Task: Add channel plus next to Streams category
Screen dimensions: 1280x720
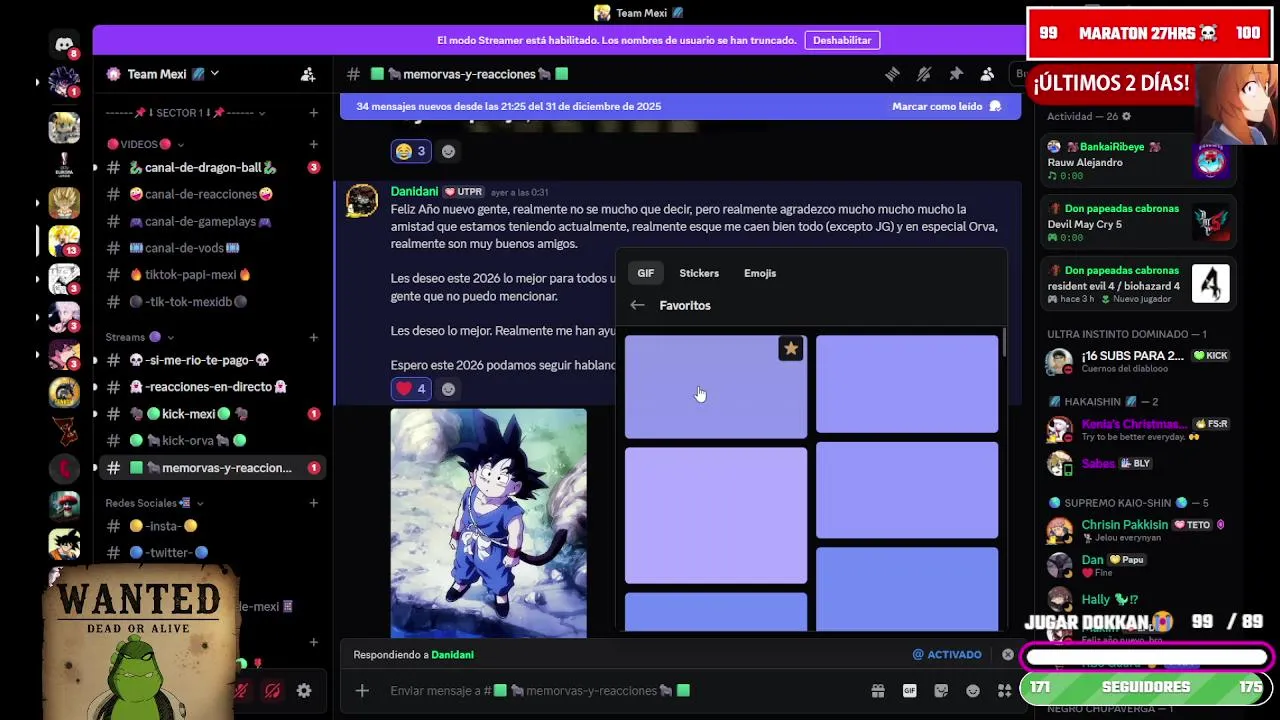Action: click(313, 337)
